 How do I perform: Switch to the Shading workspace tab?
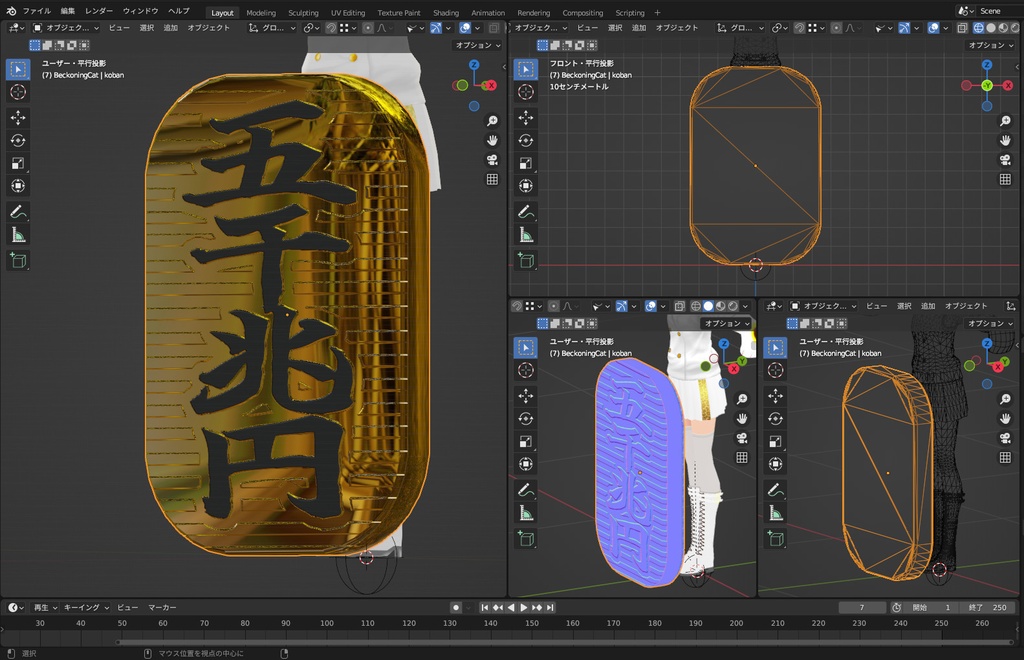click(x=446, y=12)
